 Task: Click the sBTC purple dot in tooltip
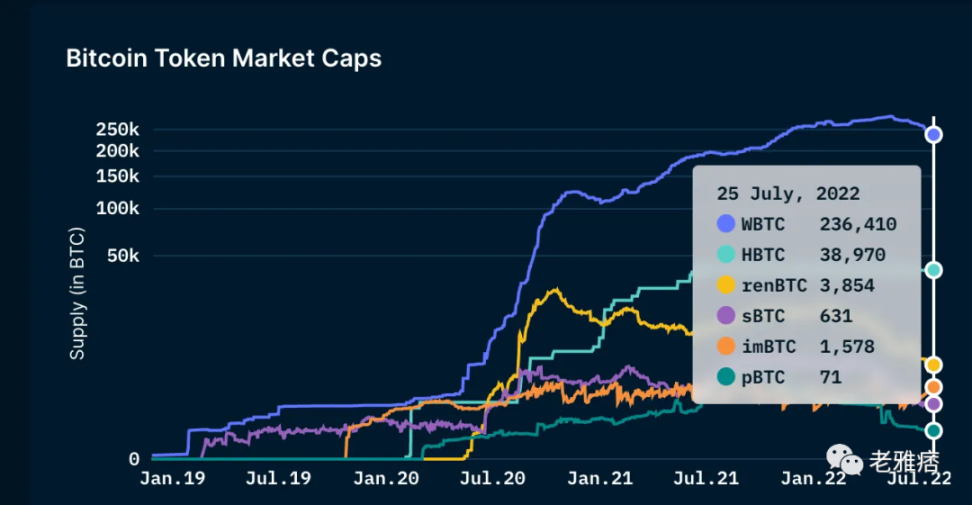(x=726, y=316)
